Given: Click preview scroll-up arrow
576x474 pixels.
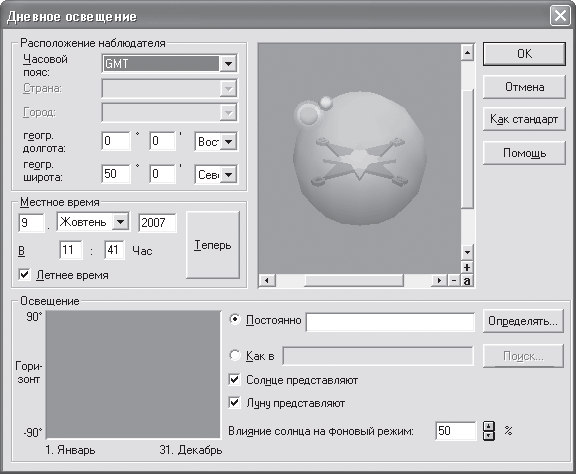Looking at the screenshot, I should pos(467,53).
